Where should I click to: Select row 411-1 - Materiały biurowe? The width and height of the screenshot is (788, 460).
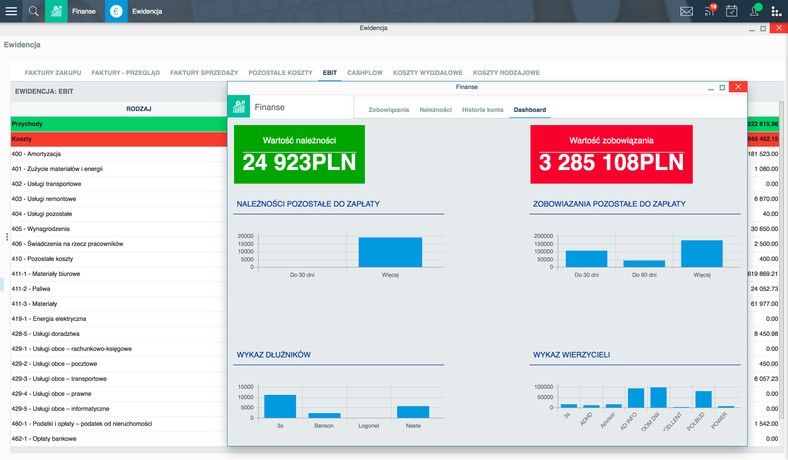pyautogui.click(x=119, y=274)
